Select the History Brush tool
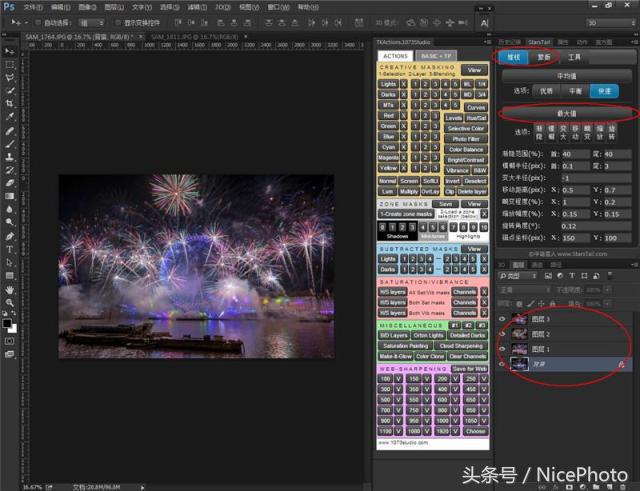This screenshot has width=640, height=491. coord(9,170)
